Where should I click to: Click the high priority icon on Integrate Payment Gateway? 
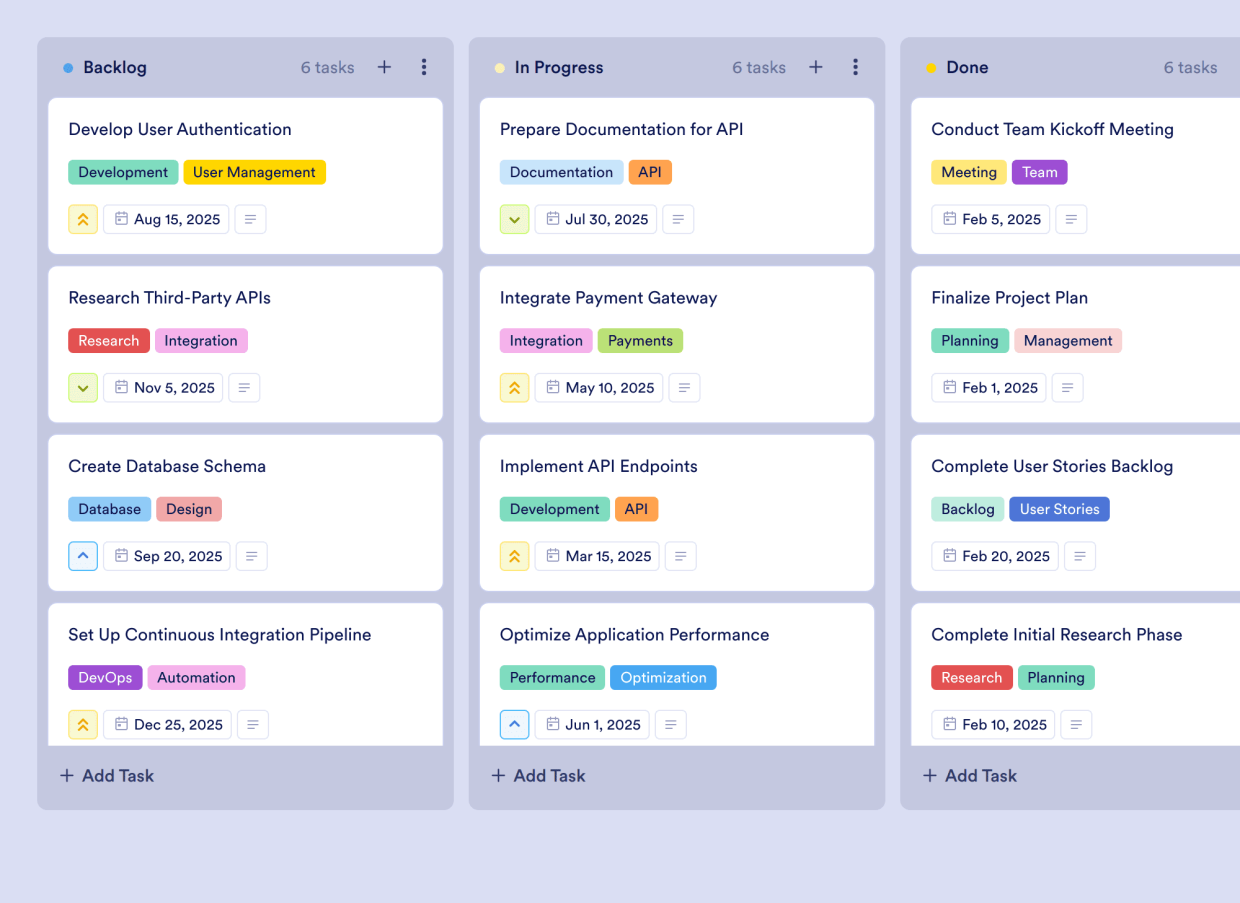(514, 387)
